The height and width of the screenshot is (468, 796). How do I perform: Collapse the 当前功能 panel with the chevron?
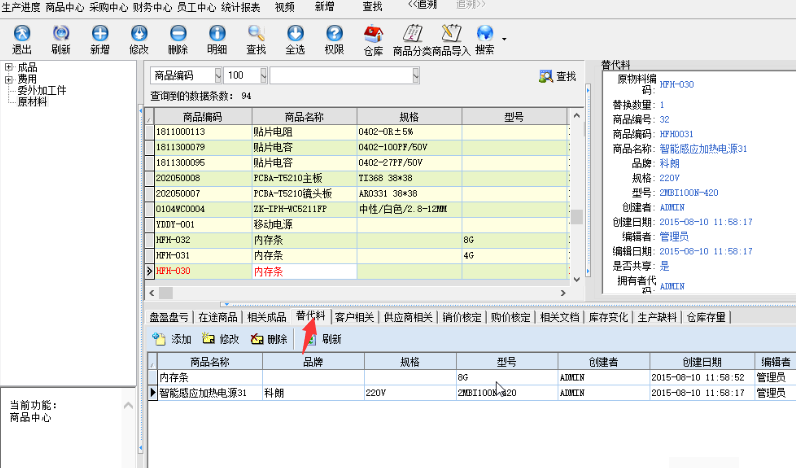click(x=128, y=406)
